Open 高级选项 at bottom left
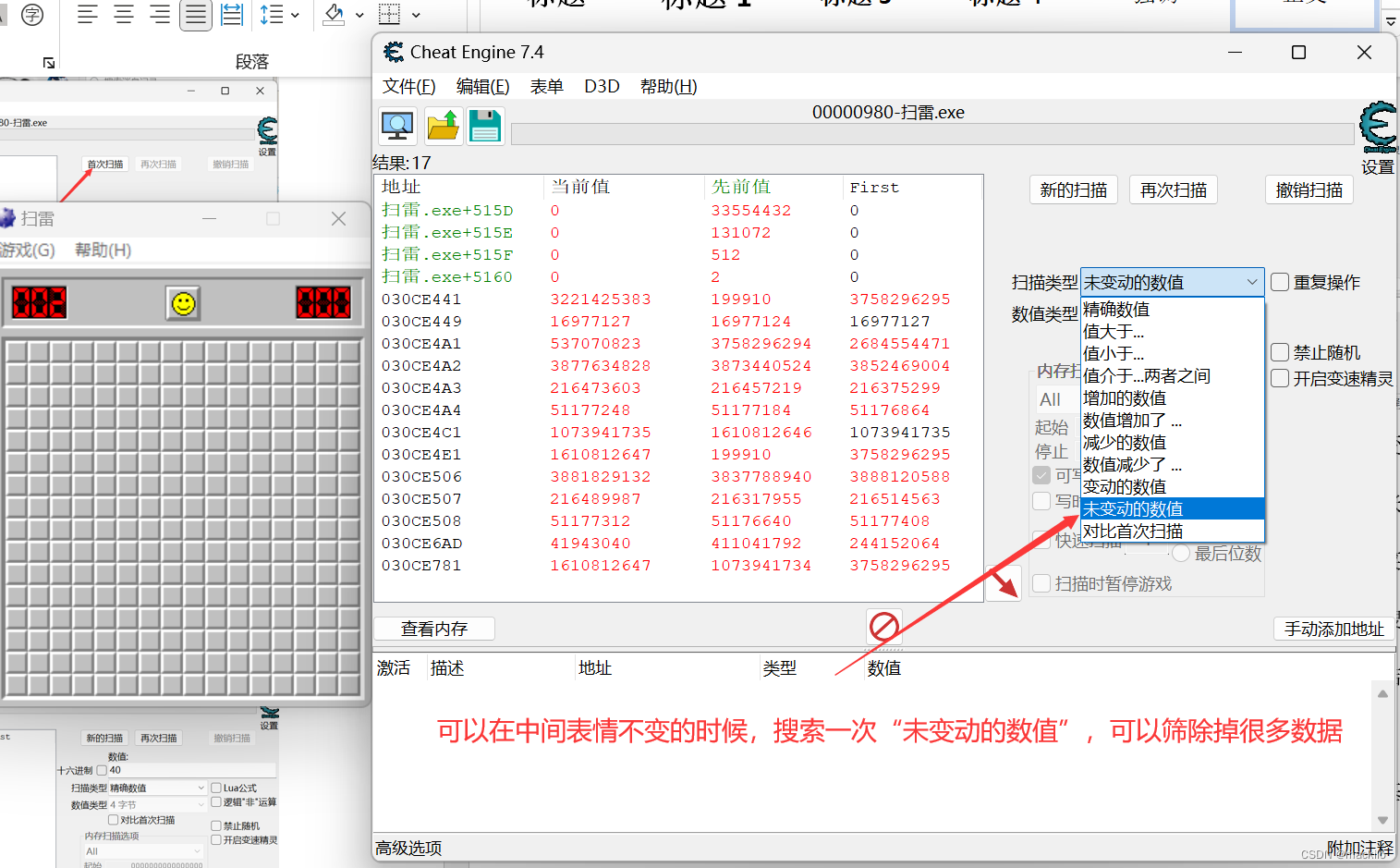The height and width of the screenshot is (868, 1400). pos(408,848)
